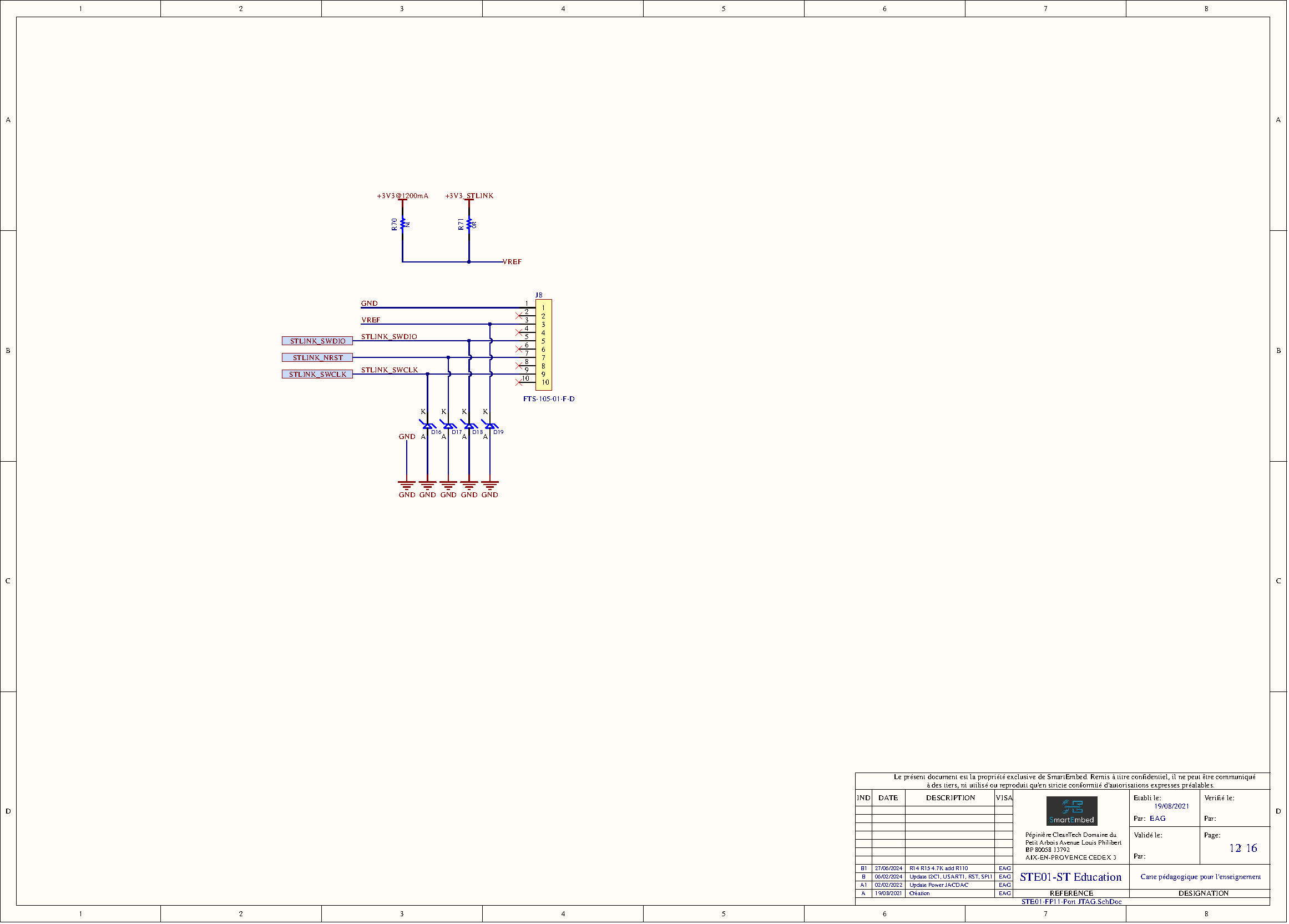Click the STLINK_SWDIO port label
The image size is (1289, 924).
[319, 340]
